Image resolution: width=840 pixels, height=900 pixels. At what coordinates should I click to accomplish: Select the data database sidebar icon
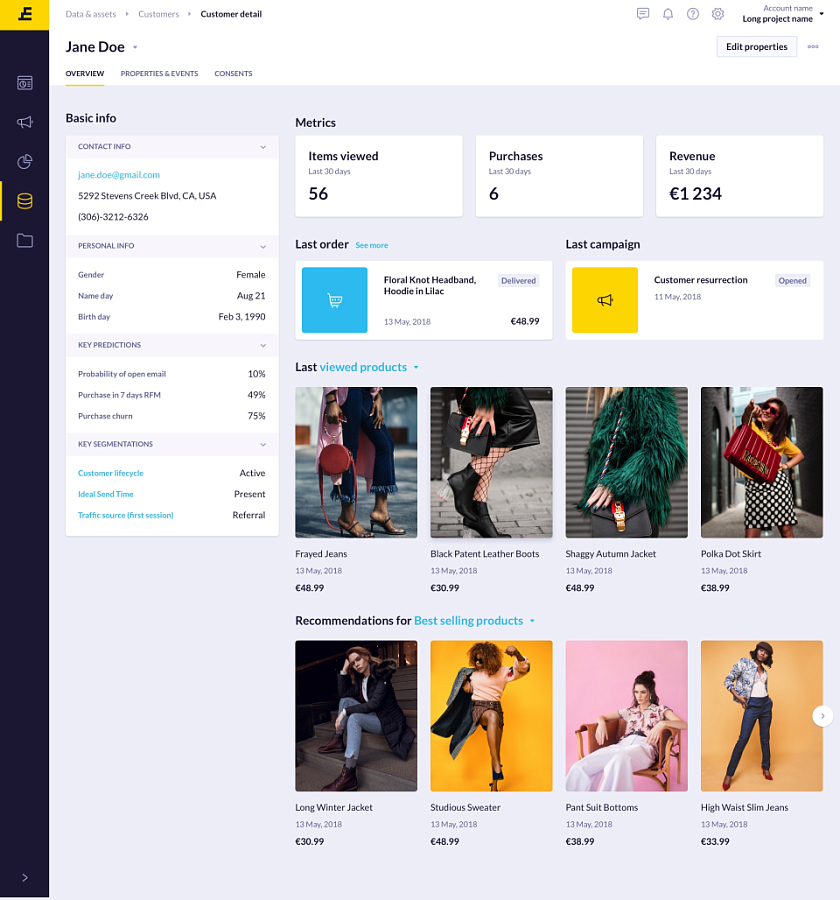coord(25,201)
